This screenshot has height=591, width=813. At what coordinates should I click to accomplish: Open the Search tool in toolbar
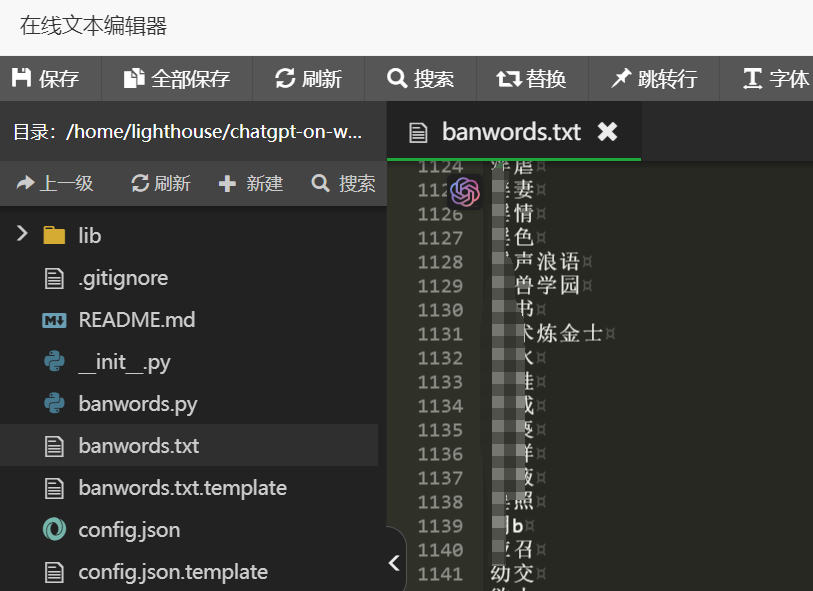421,79
